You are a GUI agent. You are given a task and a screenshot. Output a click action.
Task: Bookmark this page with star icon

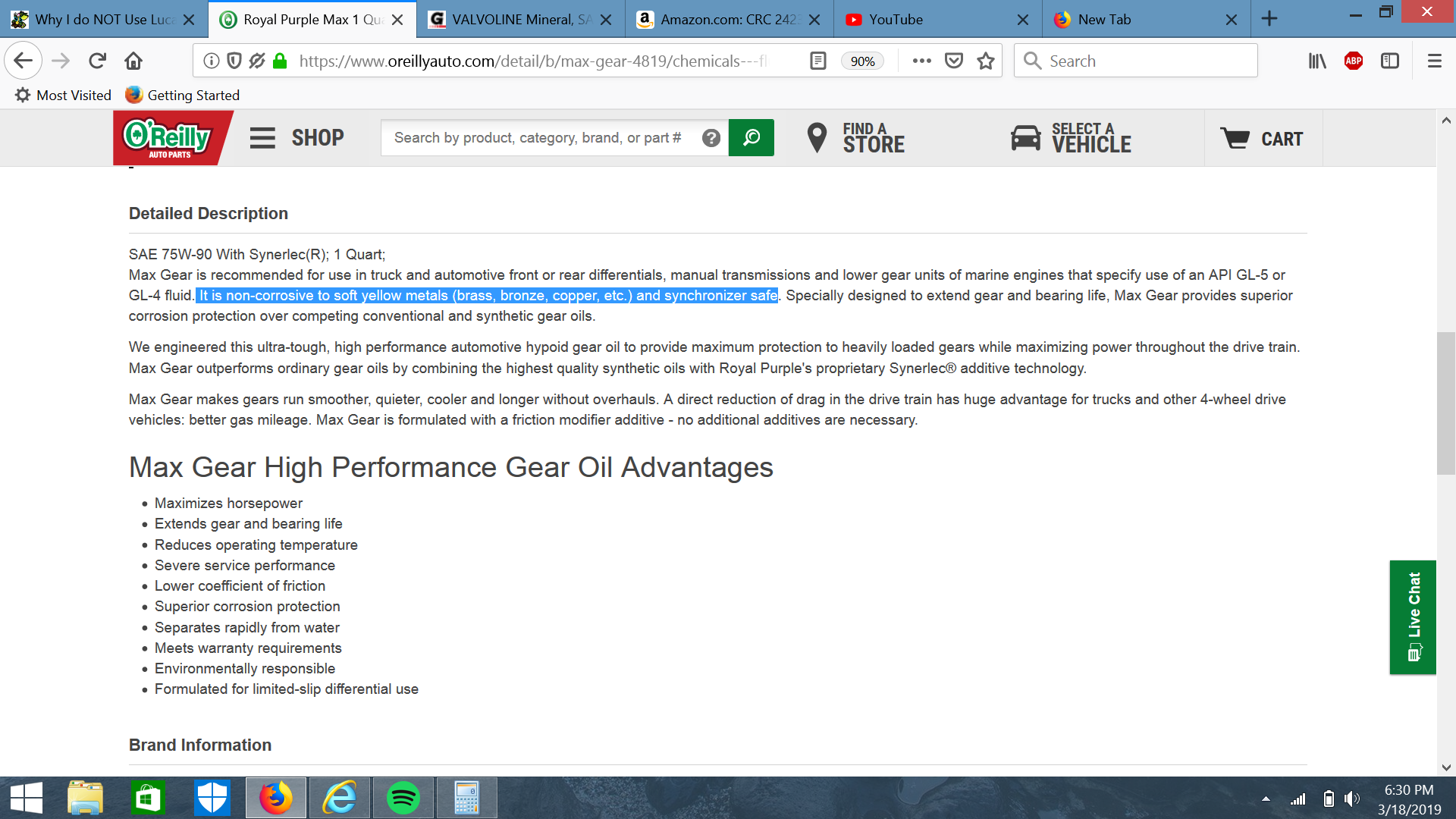pos(985,61)
